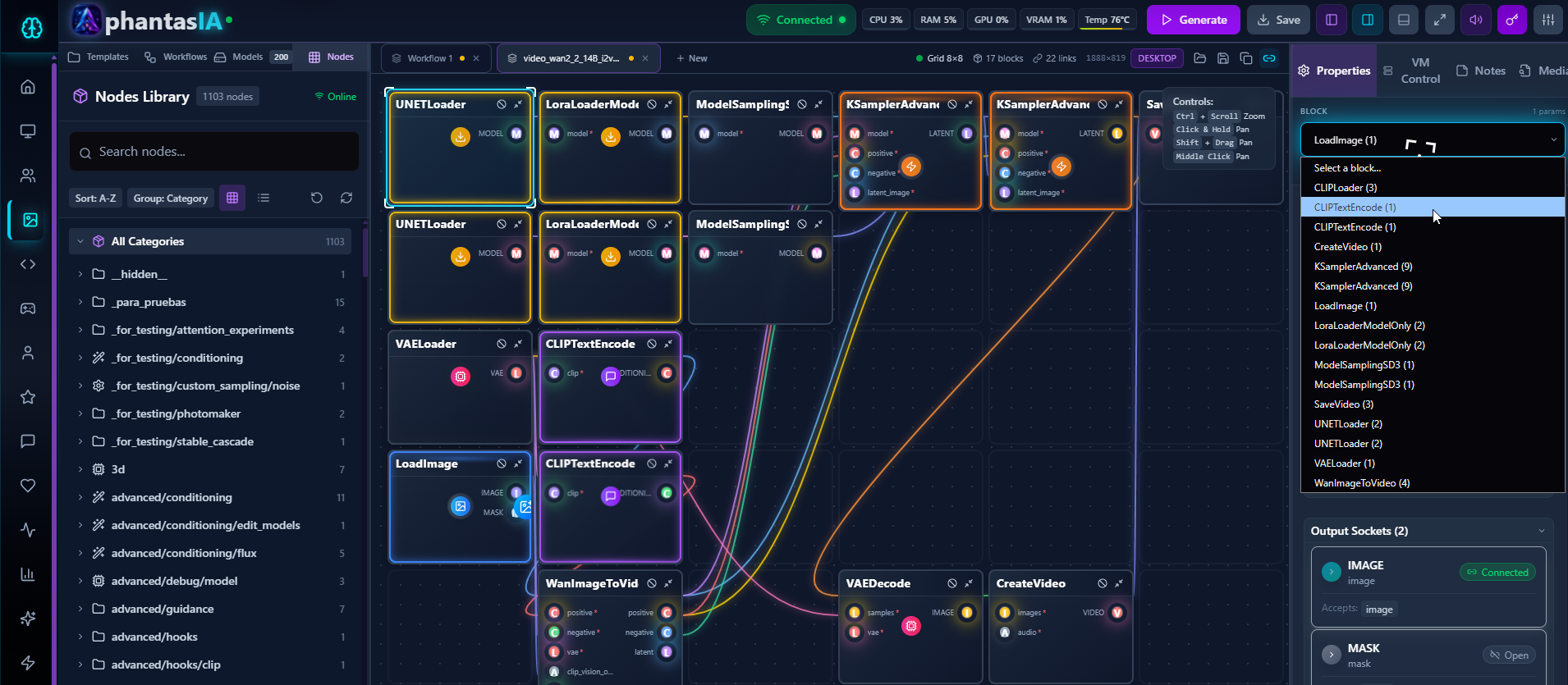Click the copy icon in canvas toolbar
This screenshot has height=685, width=1568.
[1246, 58]
